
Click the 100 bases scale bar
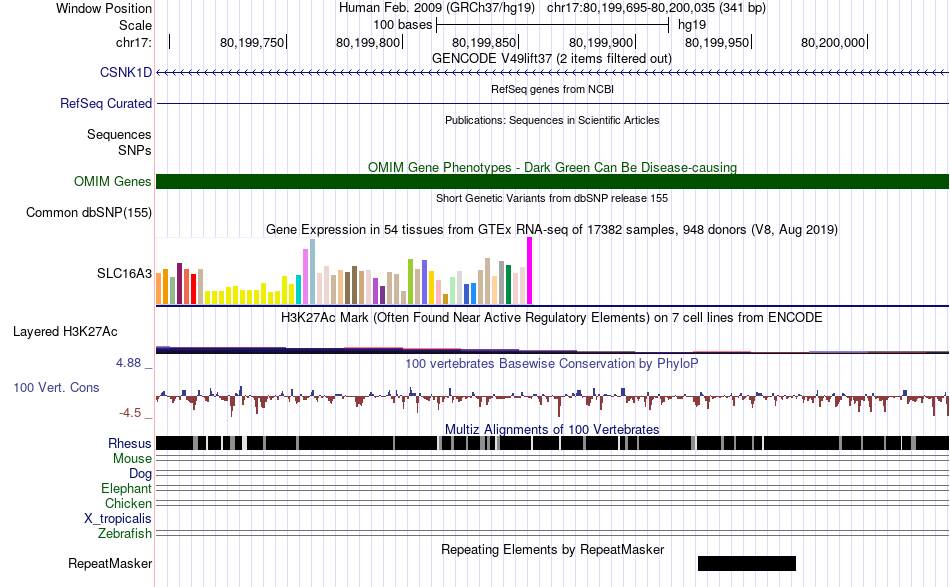coord(552,25)
